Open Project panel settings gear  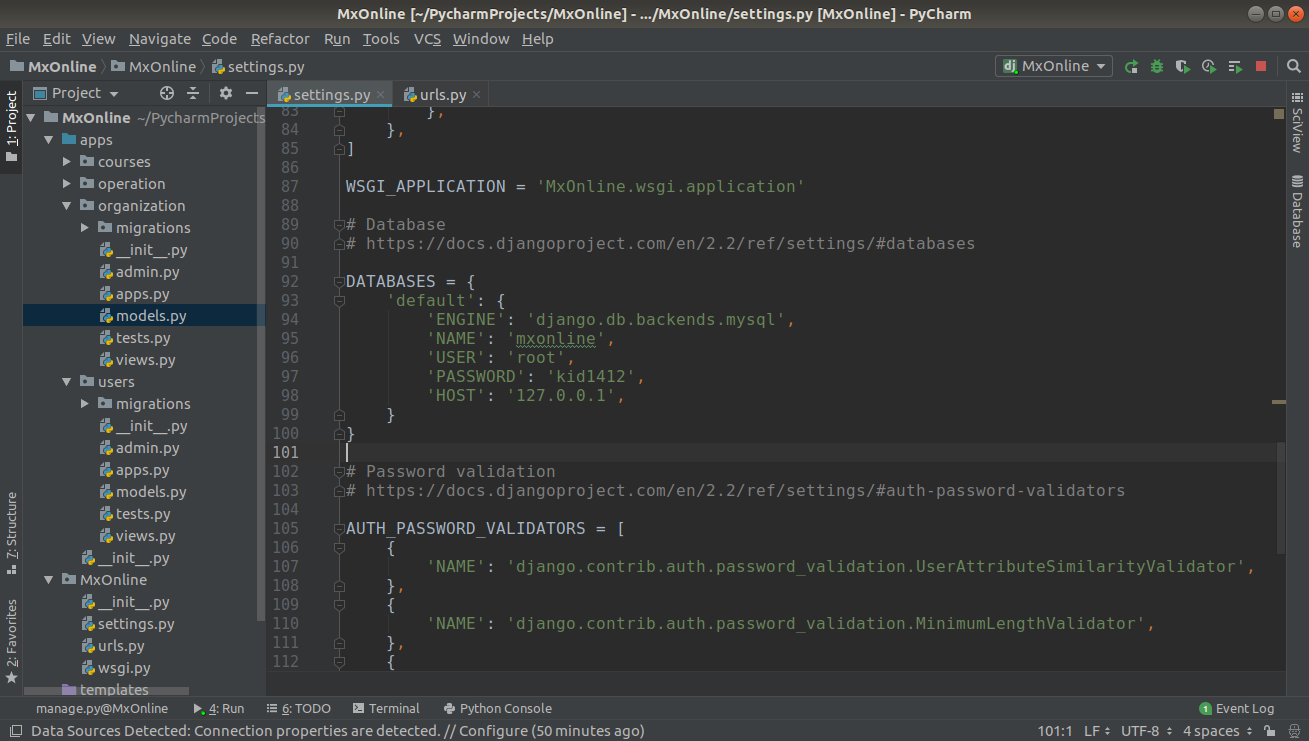[225, 92]
